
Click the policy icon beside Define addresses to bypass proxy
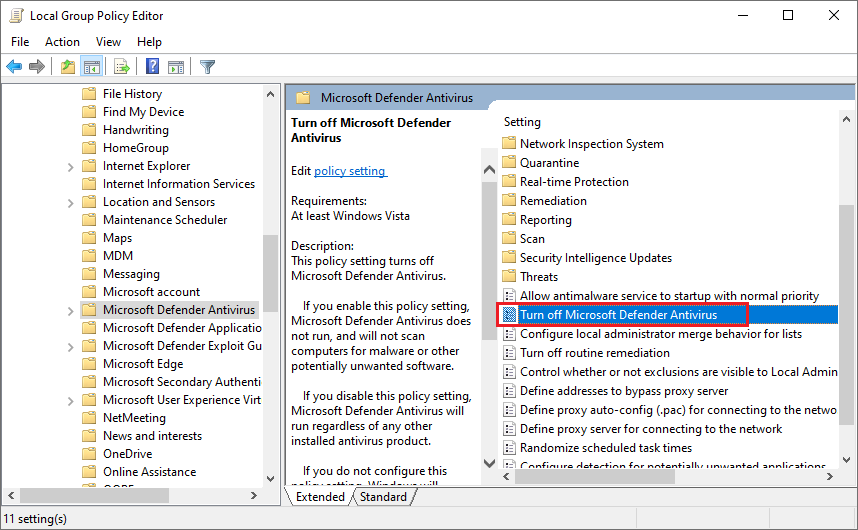pyautogui.click(x=509, y=391)
